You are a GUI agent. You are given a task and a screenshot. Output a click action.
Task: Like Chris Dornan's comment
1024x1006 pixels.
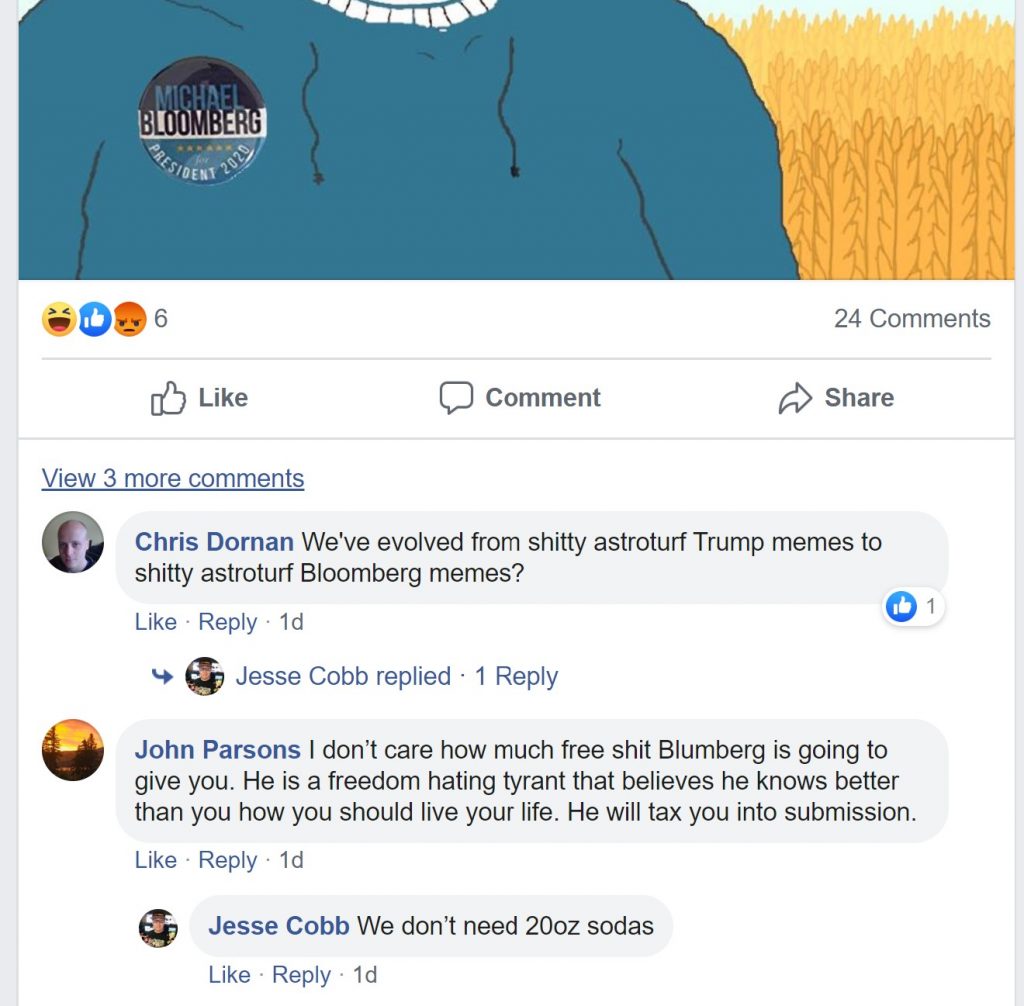coord(155,622)
